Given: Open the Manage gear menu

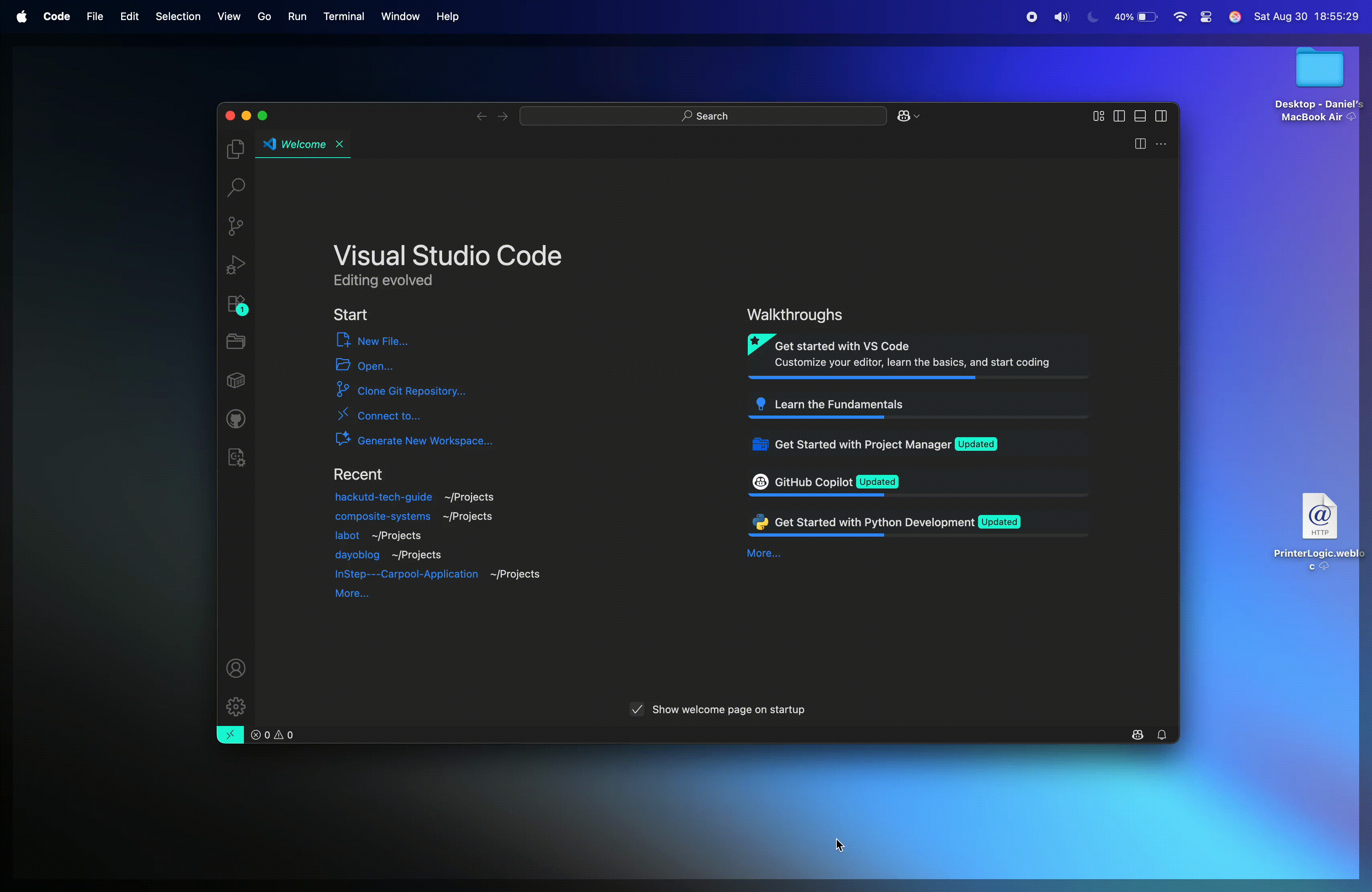Looking at the screenshot, I should tap(236, 706).
